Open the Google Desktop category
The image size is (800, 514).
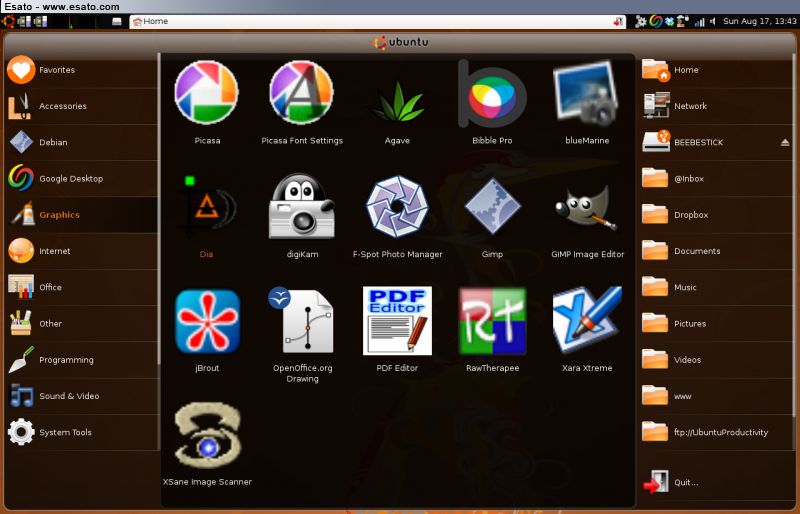point(82,179)
